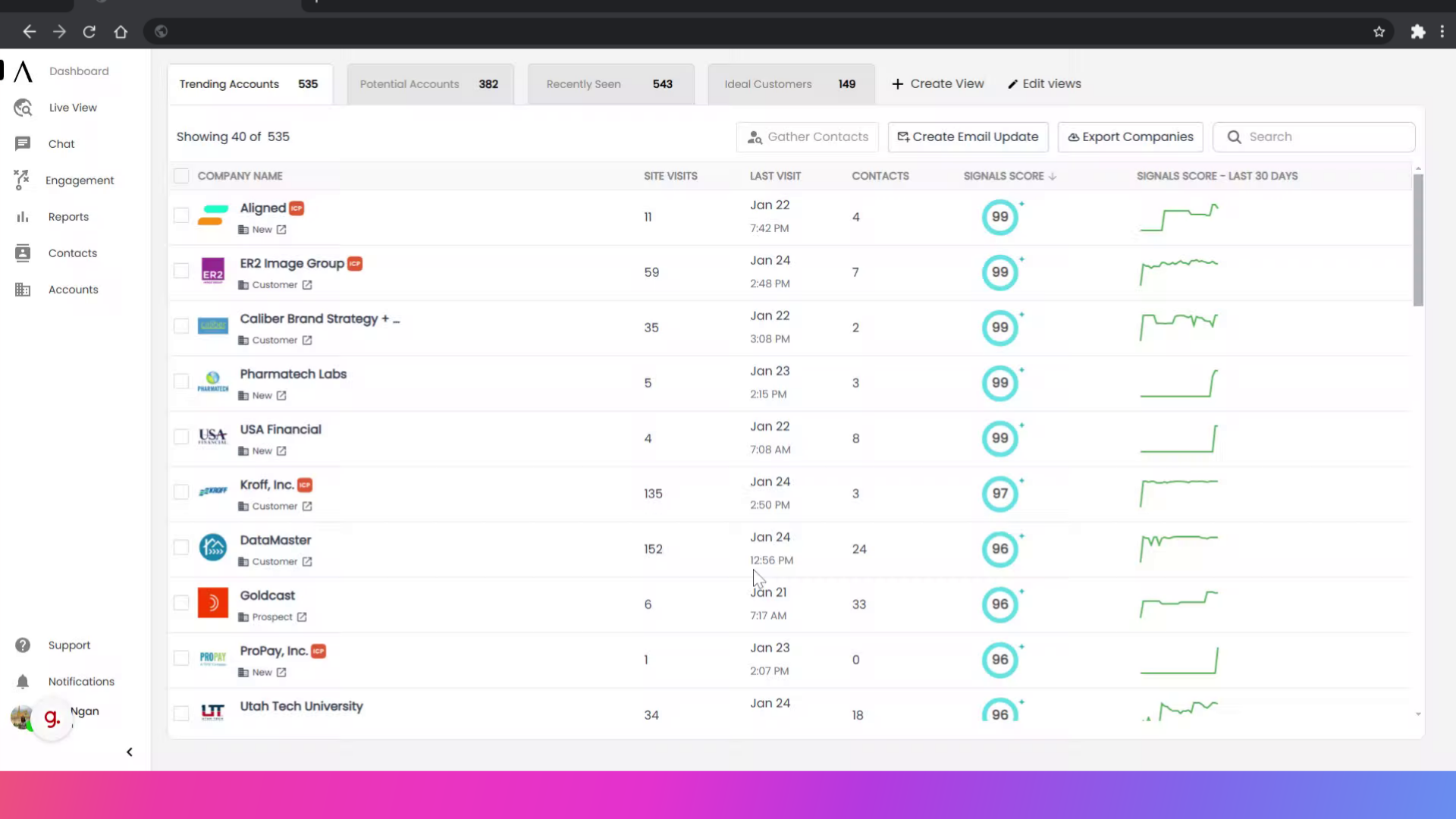Check the USA Financial row checkbox
Image resolution: width=1456 pixels, height=819 pixels.
click(181, 437)
